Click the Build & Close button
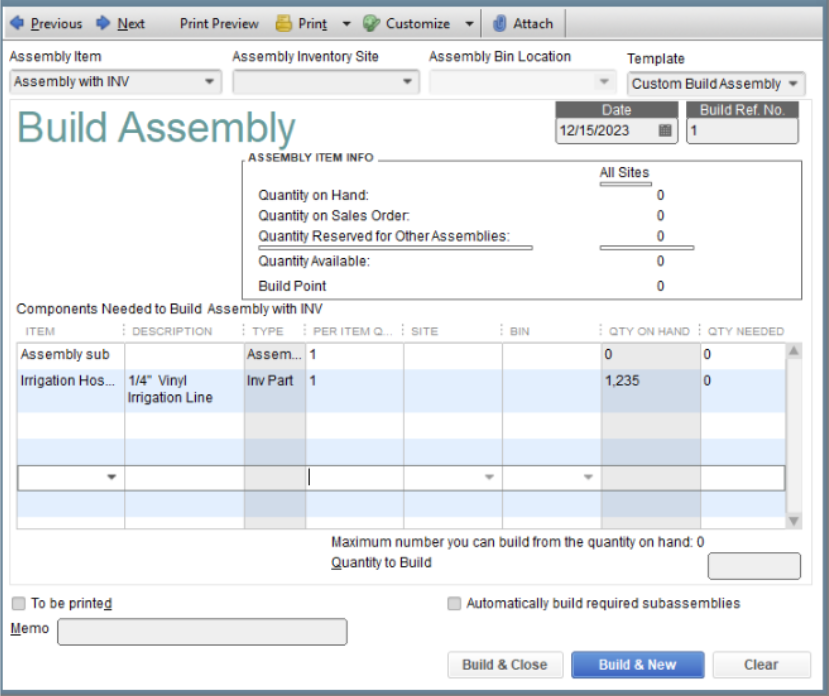This screenshot has width=829, height=696. pos(504,664)
